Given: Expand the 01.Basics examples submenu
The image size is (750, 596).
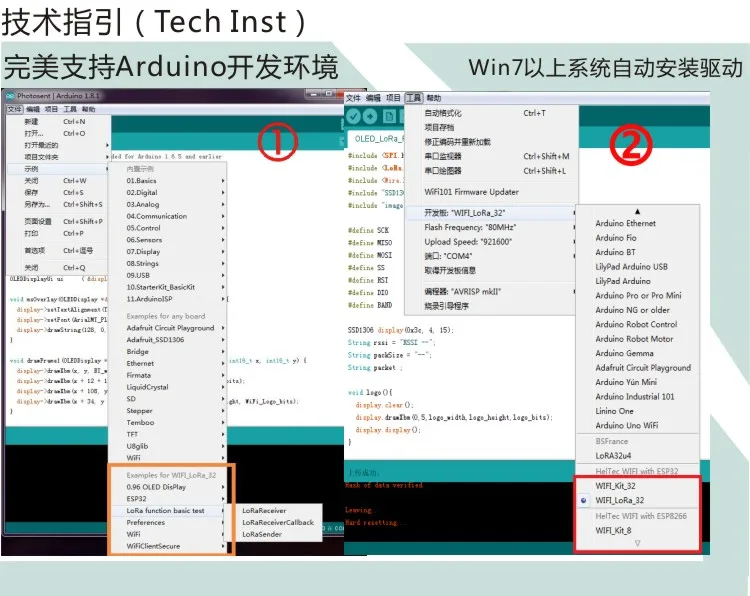Looking at the screenshot, I should click(167, 181).
